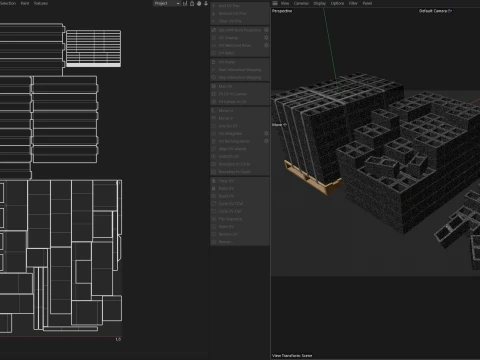
Task: Use the UV Straighten tool
Action: click(237, 133)
